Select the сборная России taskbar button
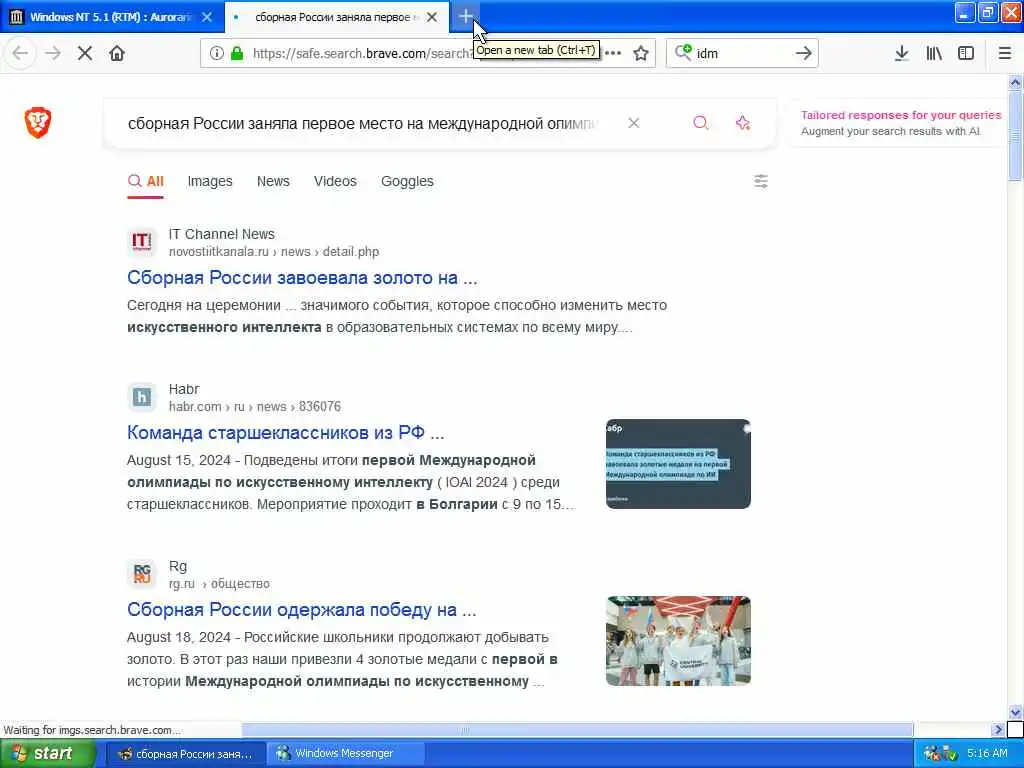1024x768 pixels. [x=185, y=754]
